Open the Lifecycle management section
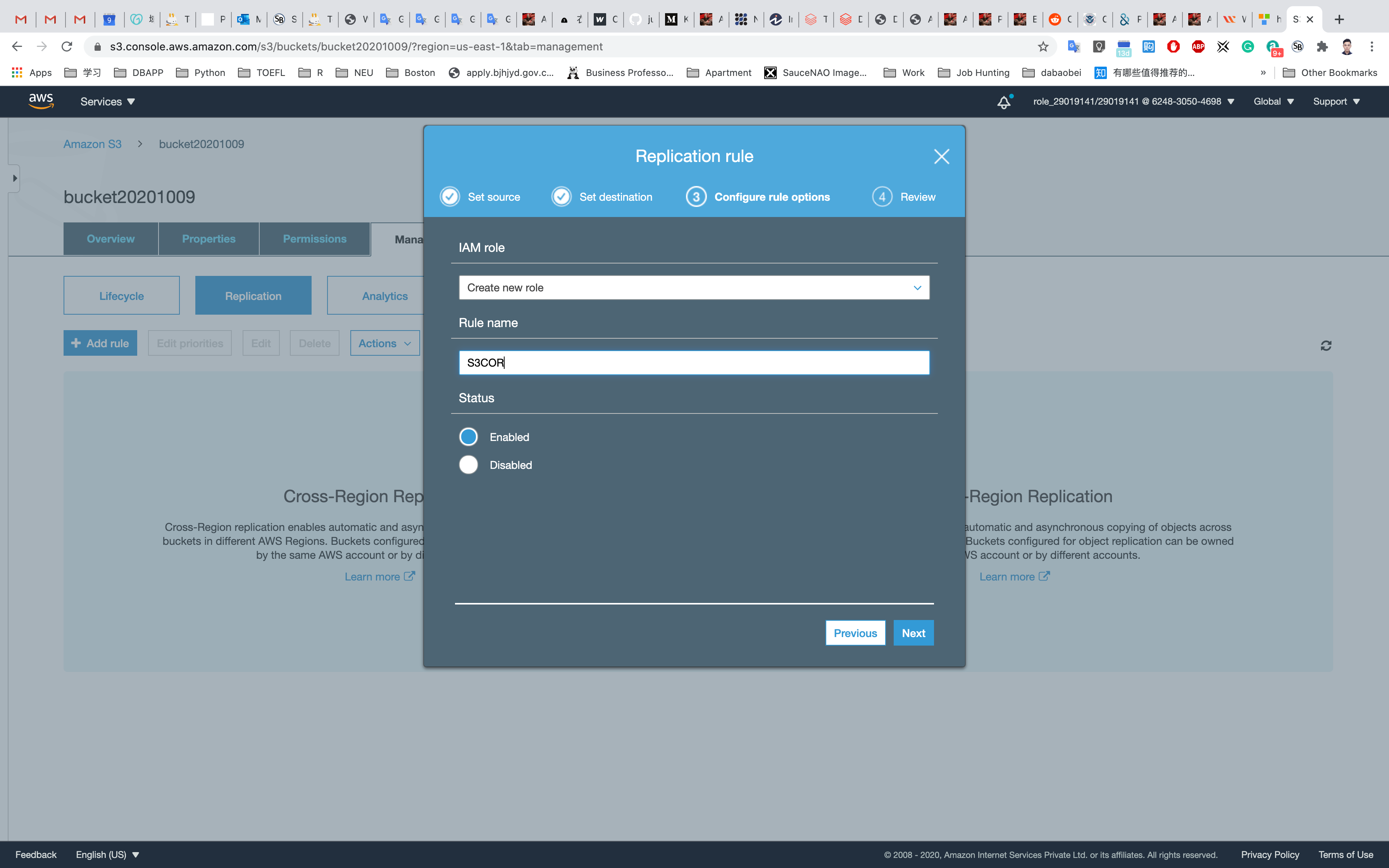 click(x=121, y=296)
